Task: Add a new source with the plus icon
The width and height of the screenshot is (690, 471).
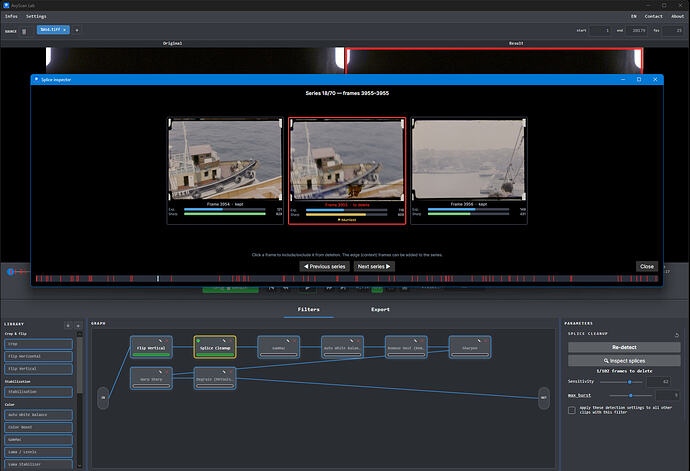Action: point(77,30)
